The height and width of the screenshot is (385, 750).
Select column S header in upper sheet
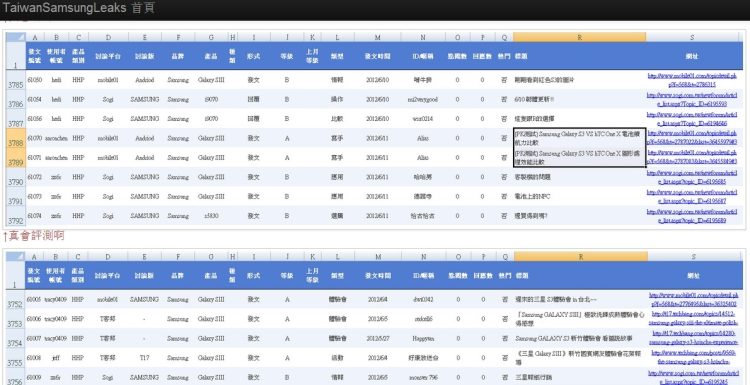(692, 37)
